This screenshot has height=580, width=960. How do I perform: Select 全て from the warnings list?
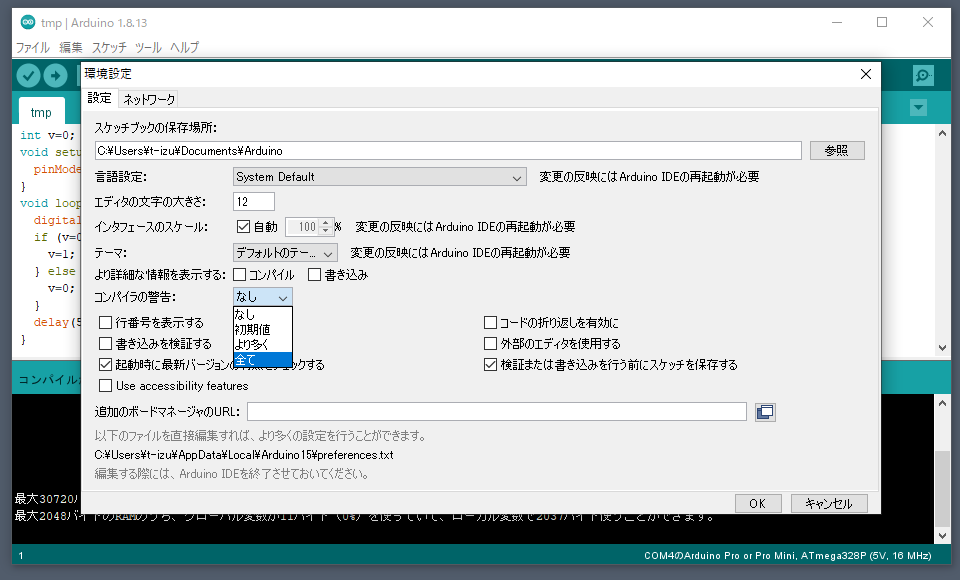[x=263, y=360]
